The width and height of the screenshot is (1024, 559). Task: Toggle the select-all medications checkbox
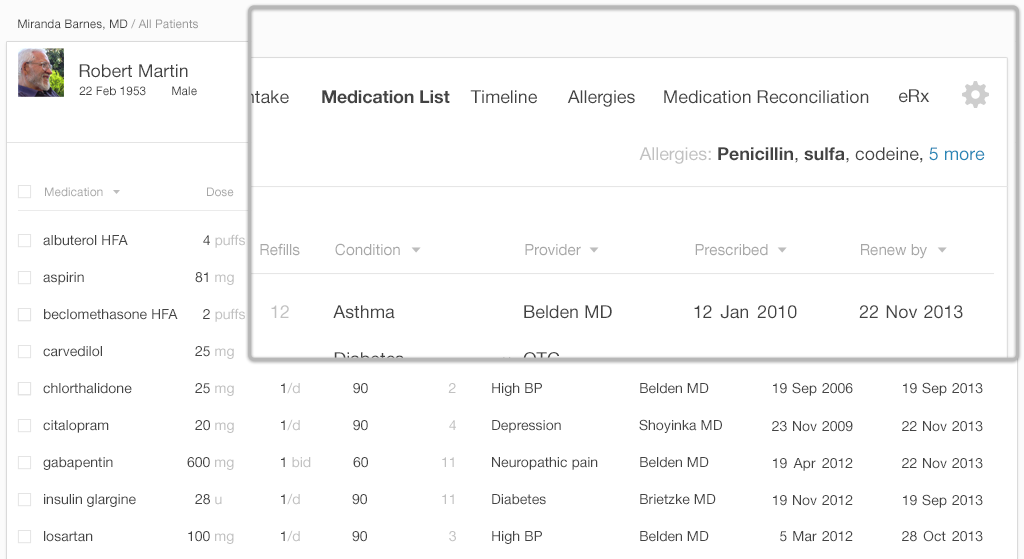[x=25, y=192]
